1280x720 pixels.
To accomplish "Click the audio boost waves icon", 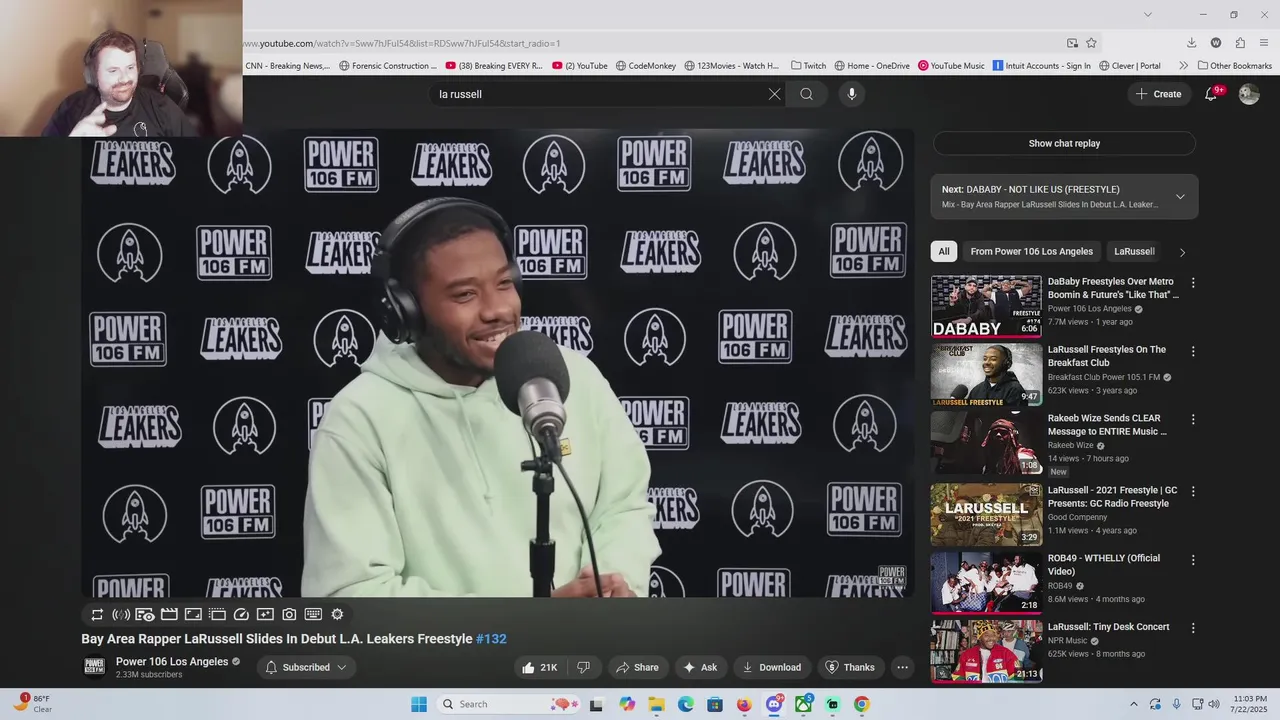I will pyautogui.click(x=121, y=615).
